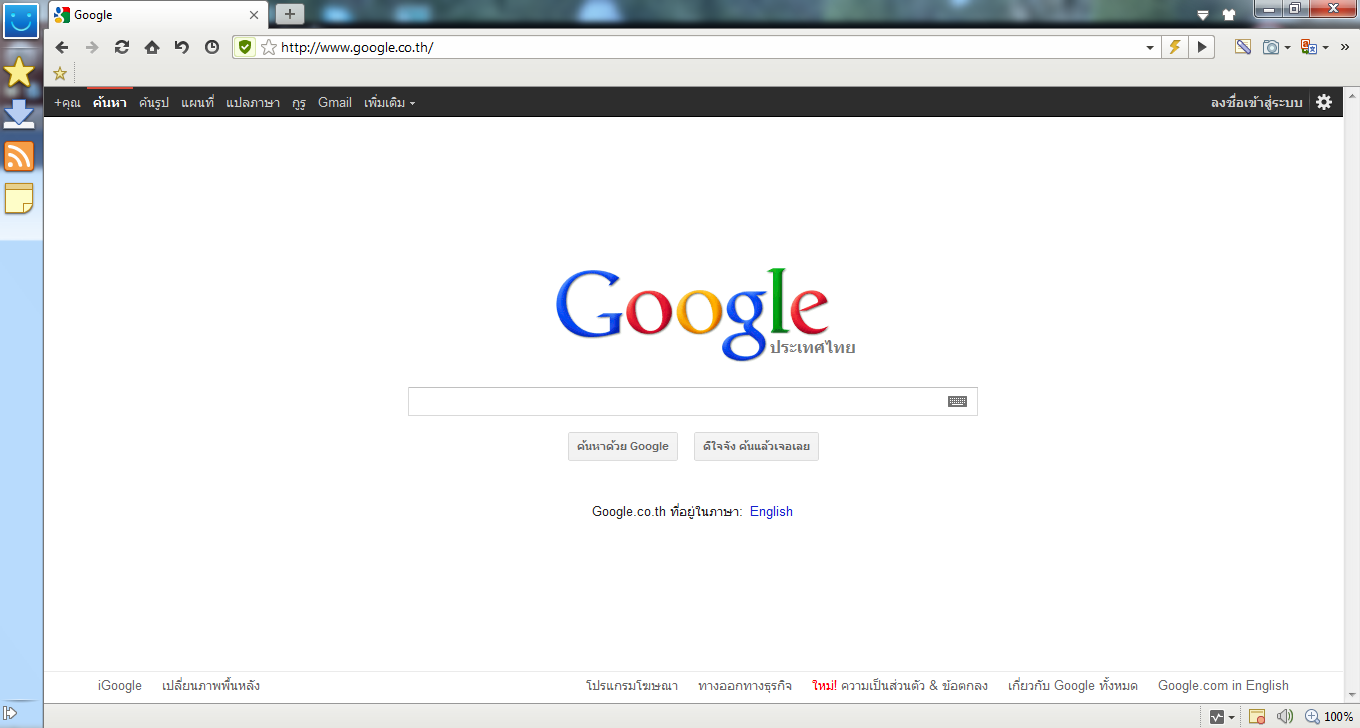
Task: Open ทางออกทางธุรกิจ business link
Action: click(x=745, y=685)
